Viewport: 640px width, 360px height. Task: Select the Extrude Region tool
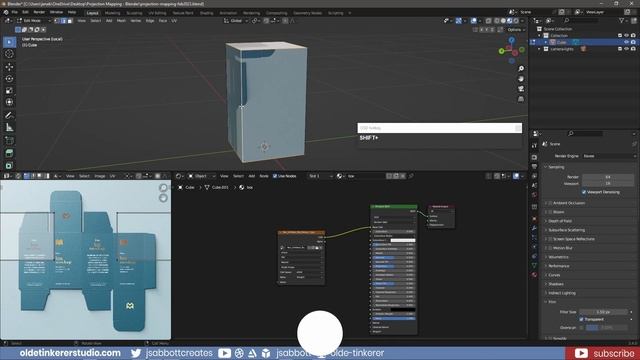[9, 153]
